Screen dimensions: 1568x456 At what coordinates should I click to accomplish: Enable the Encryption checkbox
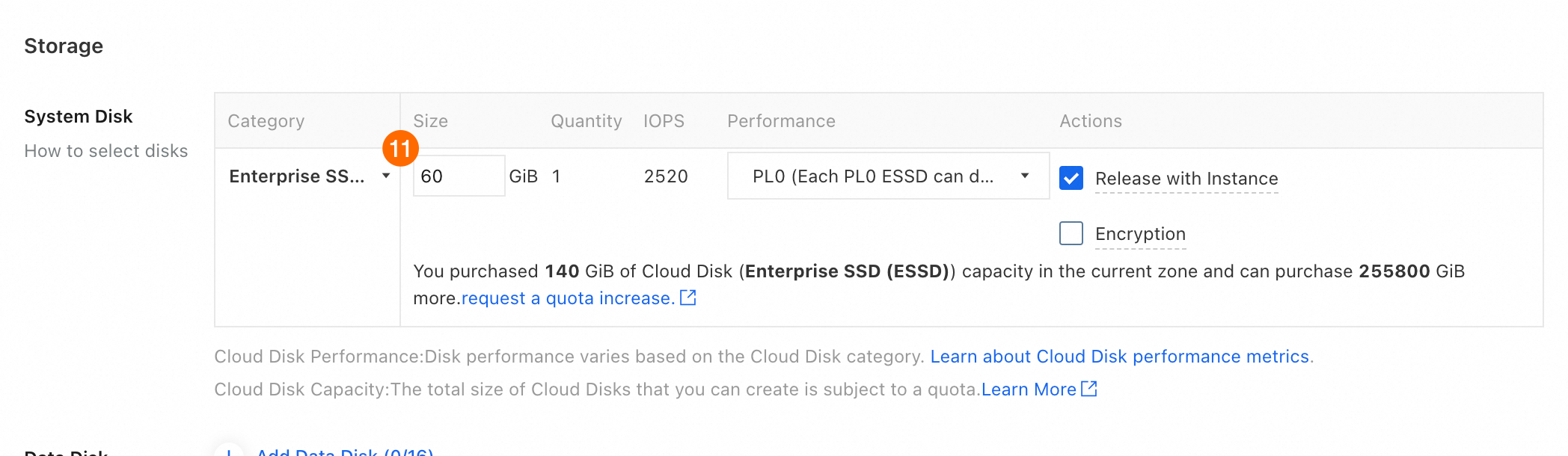[x=1071, y=233]
